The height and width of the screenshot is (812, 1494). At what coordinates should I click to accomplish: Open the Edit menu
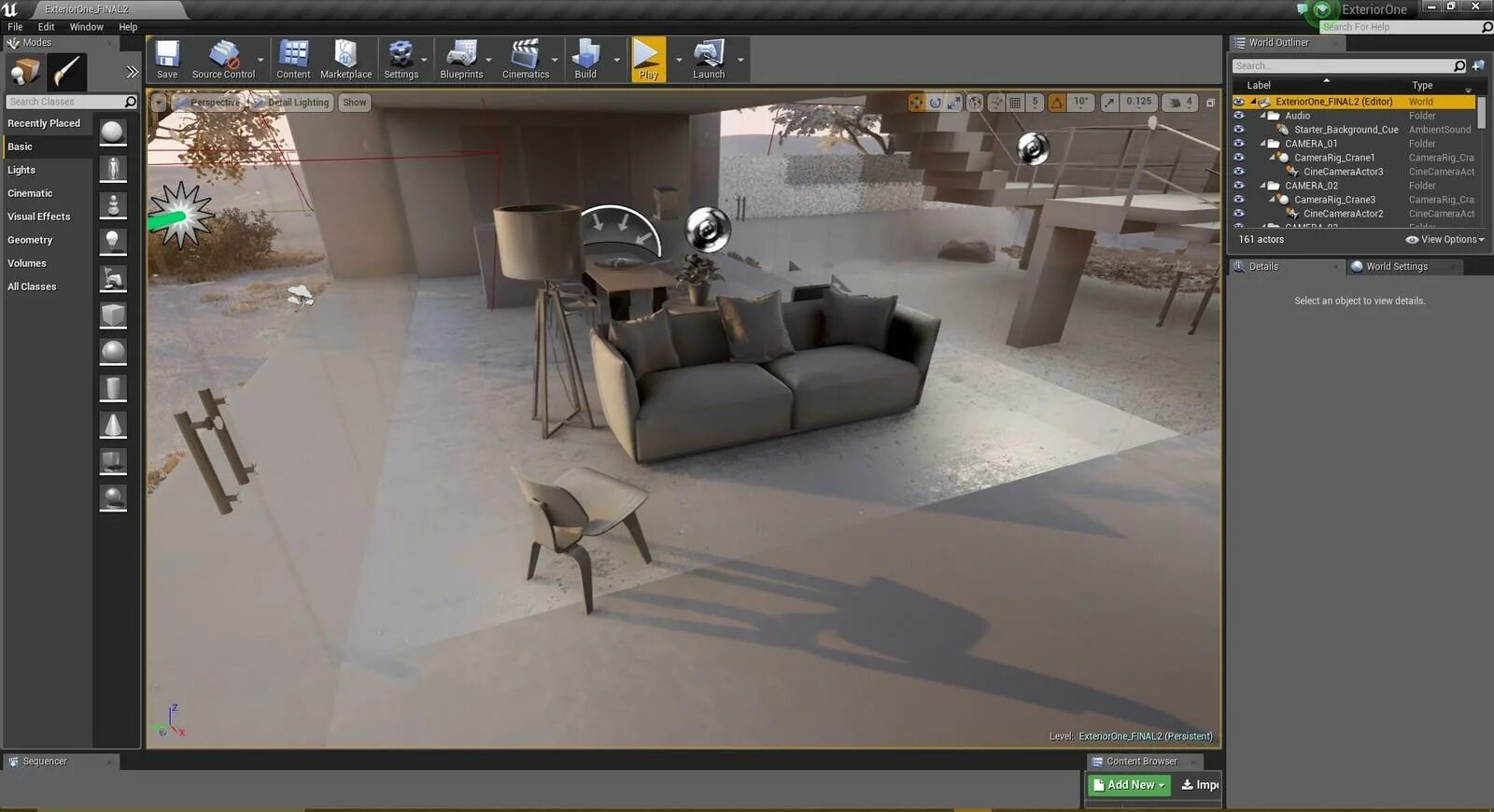point(46,27)
